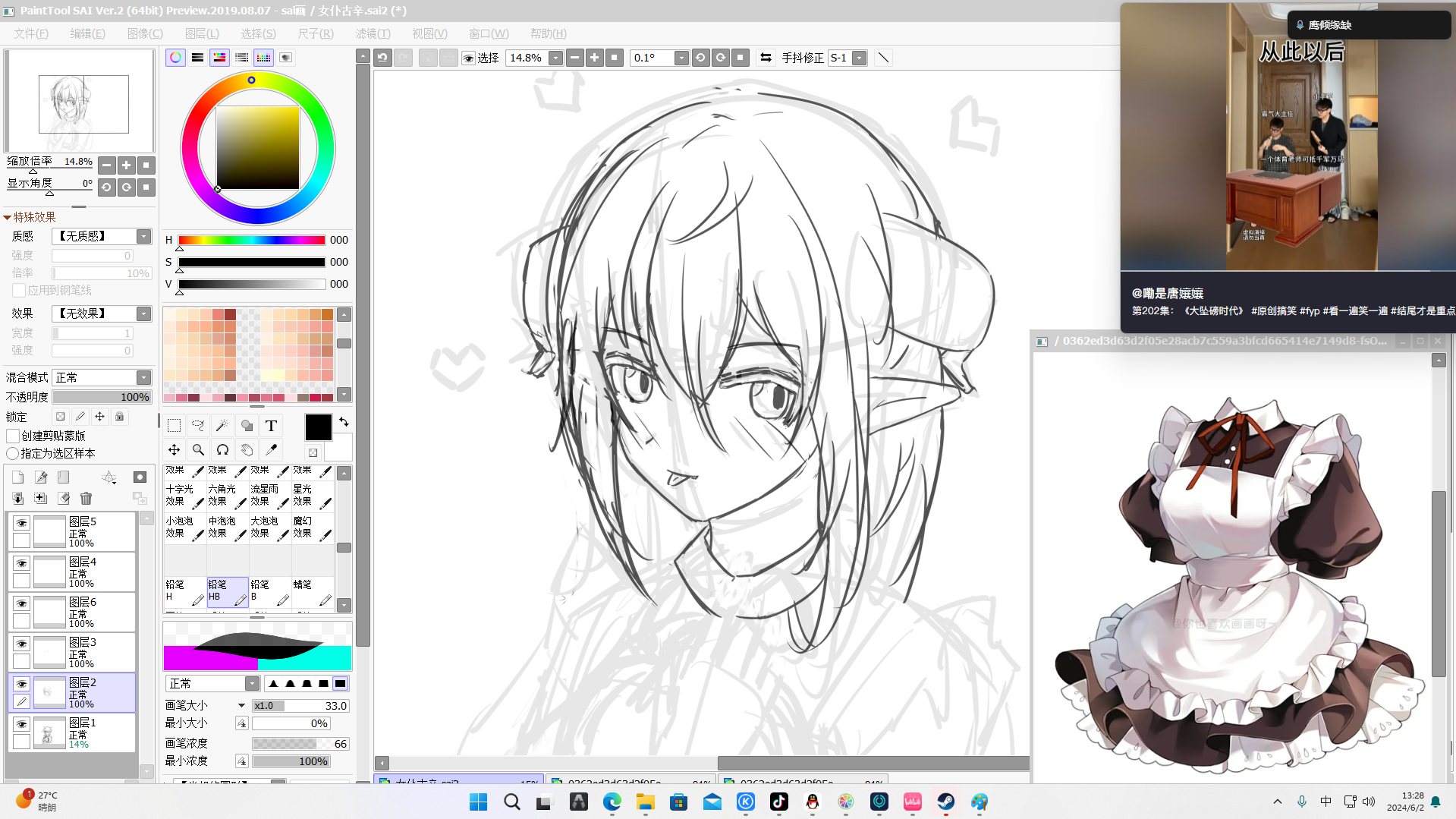This screenshot has height=819, width=1456.
Task: Swap foreground and background colors
Action: click(x=344, y=422)
